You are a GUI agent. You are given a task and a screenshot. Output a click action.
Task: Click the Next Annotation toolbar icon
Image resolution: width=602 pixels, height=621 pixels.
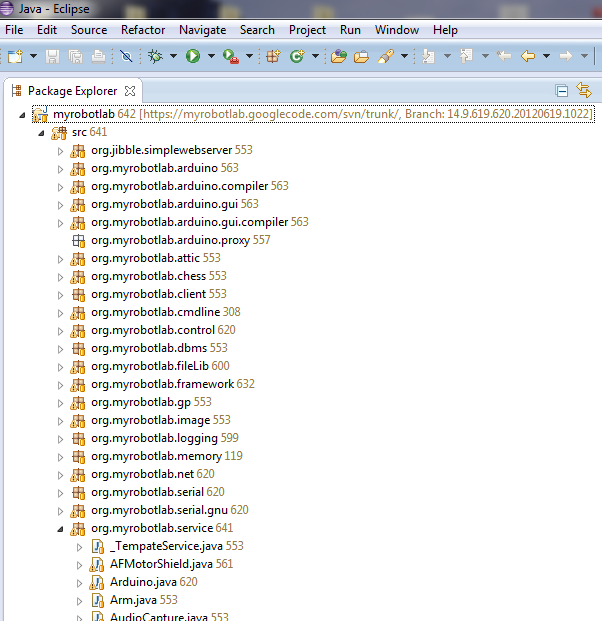click(428, 56)
